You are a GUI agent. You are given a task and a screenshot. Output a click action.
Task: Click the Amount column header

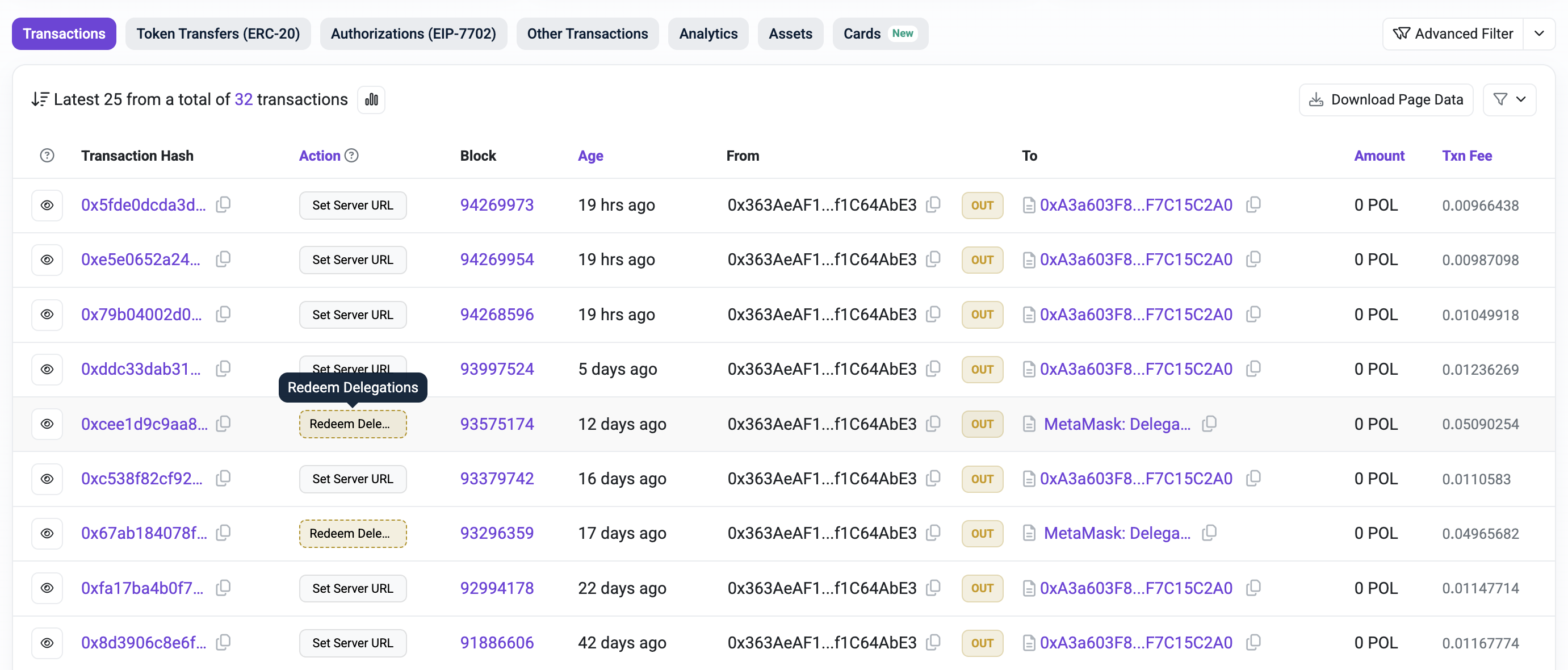[1379, 156]
